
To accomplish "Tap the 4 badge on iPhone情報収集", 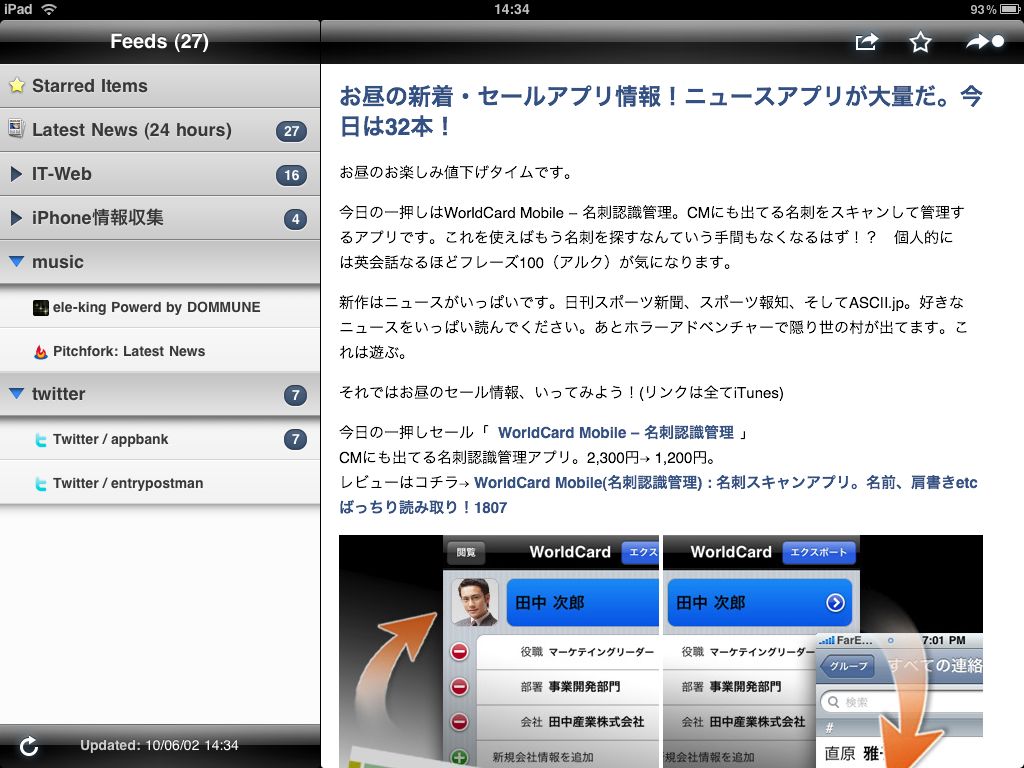I will (295, 219).
